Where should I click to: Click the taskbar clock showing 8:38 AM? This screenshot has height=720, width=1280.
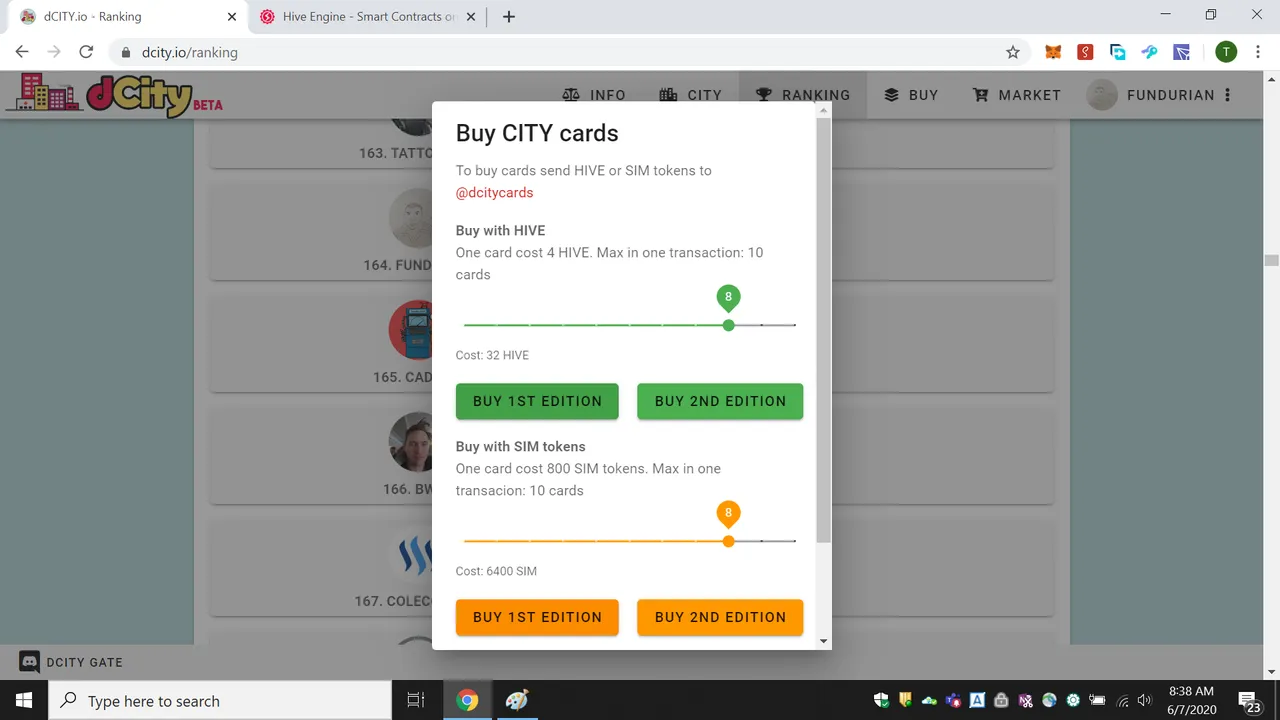(1191, 701)
